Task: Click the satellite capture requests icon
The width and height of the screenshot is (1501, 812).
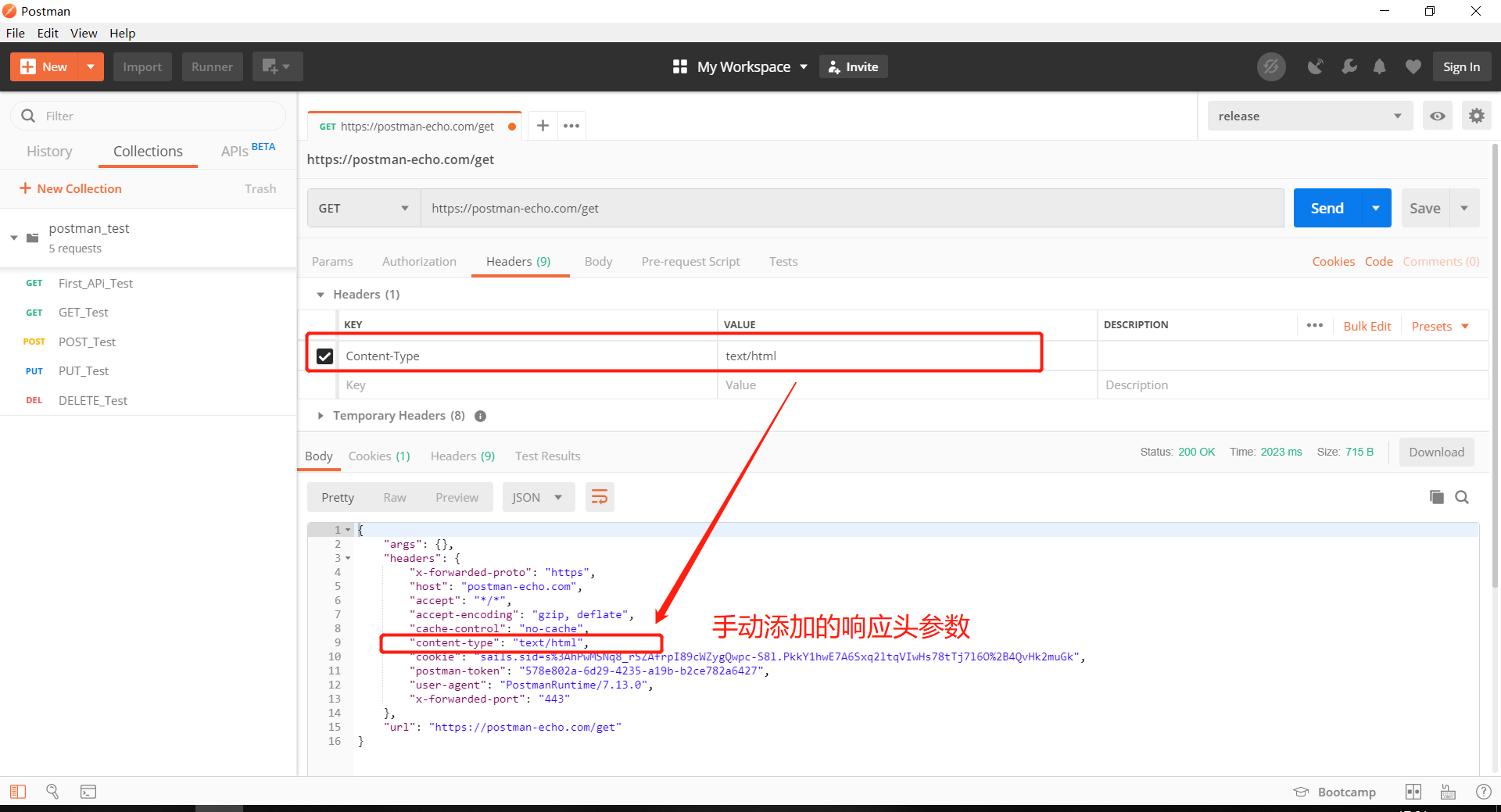Action: click(x=1316, y=66)
